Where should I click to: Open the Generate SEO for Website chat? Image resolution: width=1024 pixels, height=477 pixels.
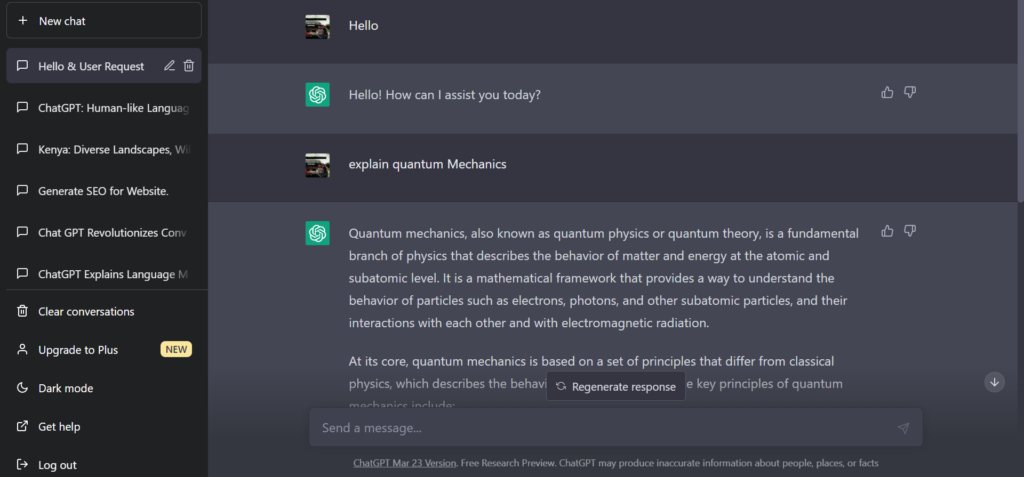(x=104, y=191)
